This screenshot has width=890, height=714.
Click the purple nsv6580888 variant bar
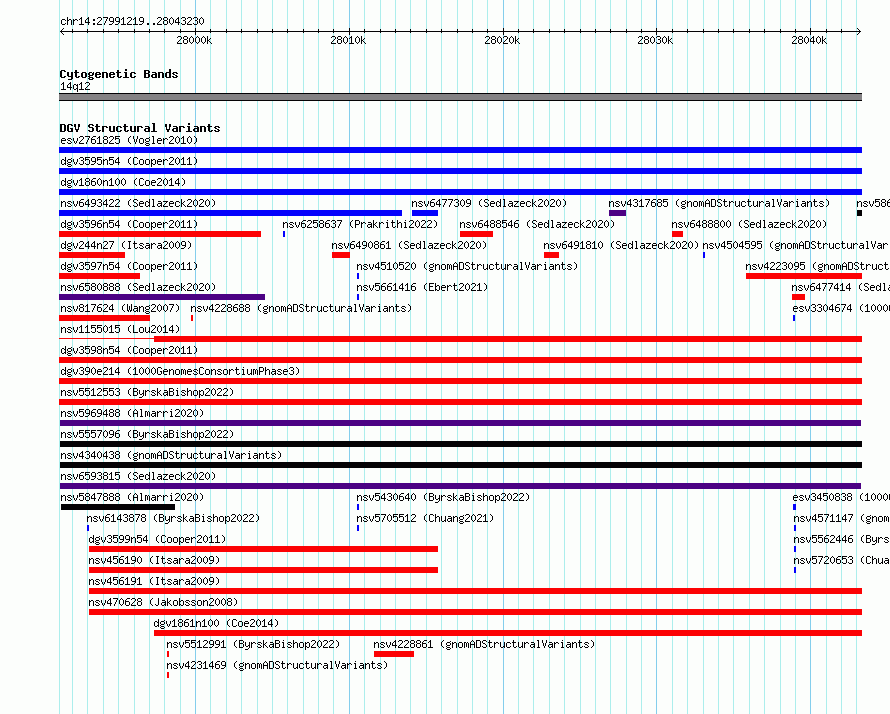162,297
